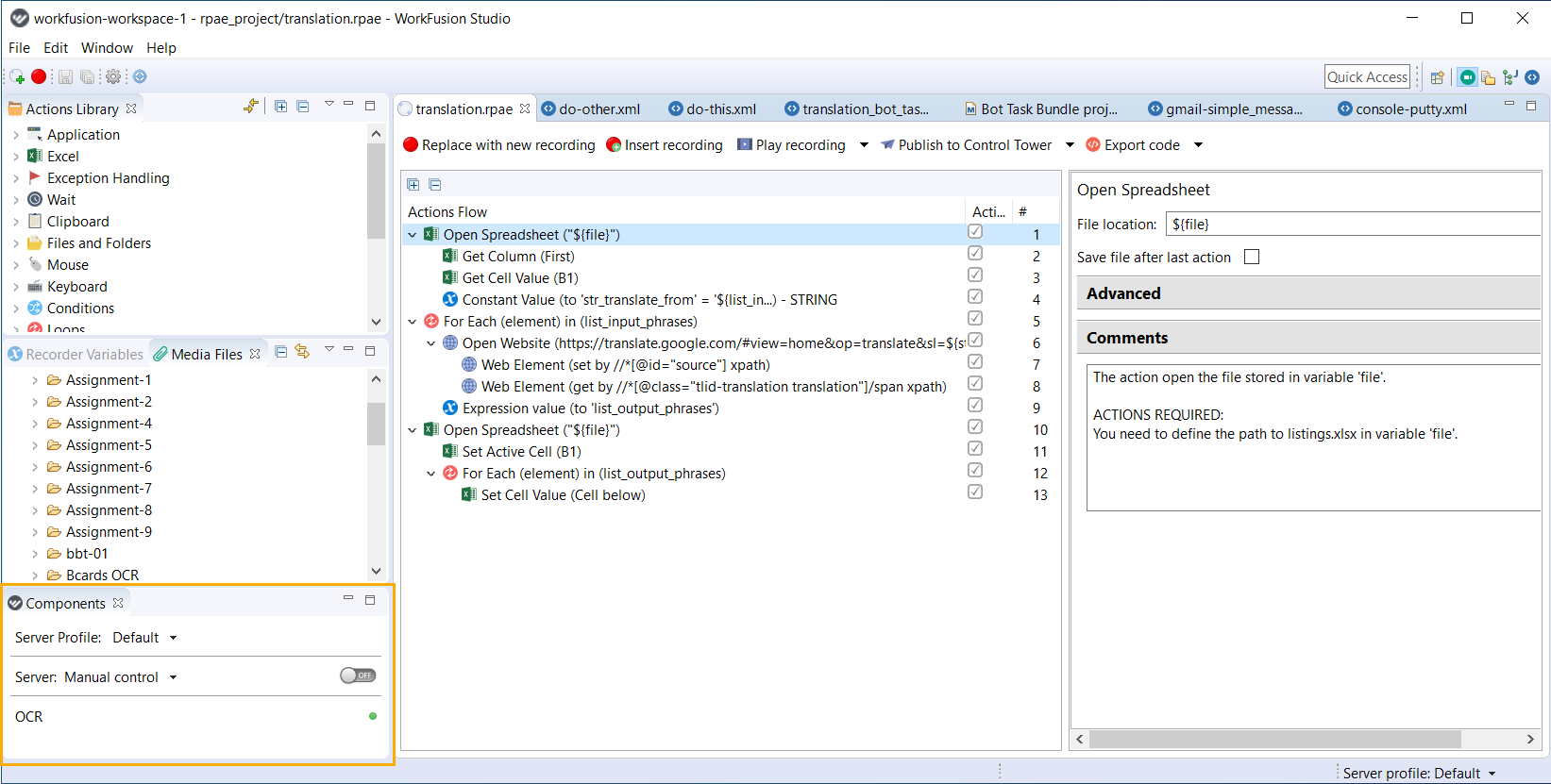Expand the Advanced section header
The height and width of the screenshot is (784, 1551).
tap(1308, 293)
